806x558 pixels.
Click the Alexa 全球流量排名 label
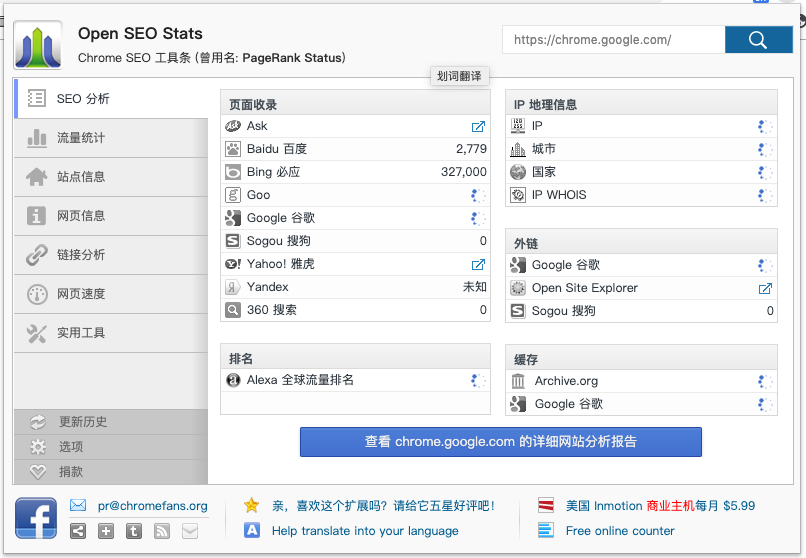pyautogui.click(x=300, y=380)
